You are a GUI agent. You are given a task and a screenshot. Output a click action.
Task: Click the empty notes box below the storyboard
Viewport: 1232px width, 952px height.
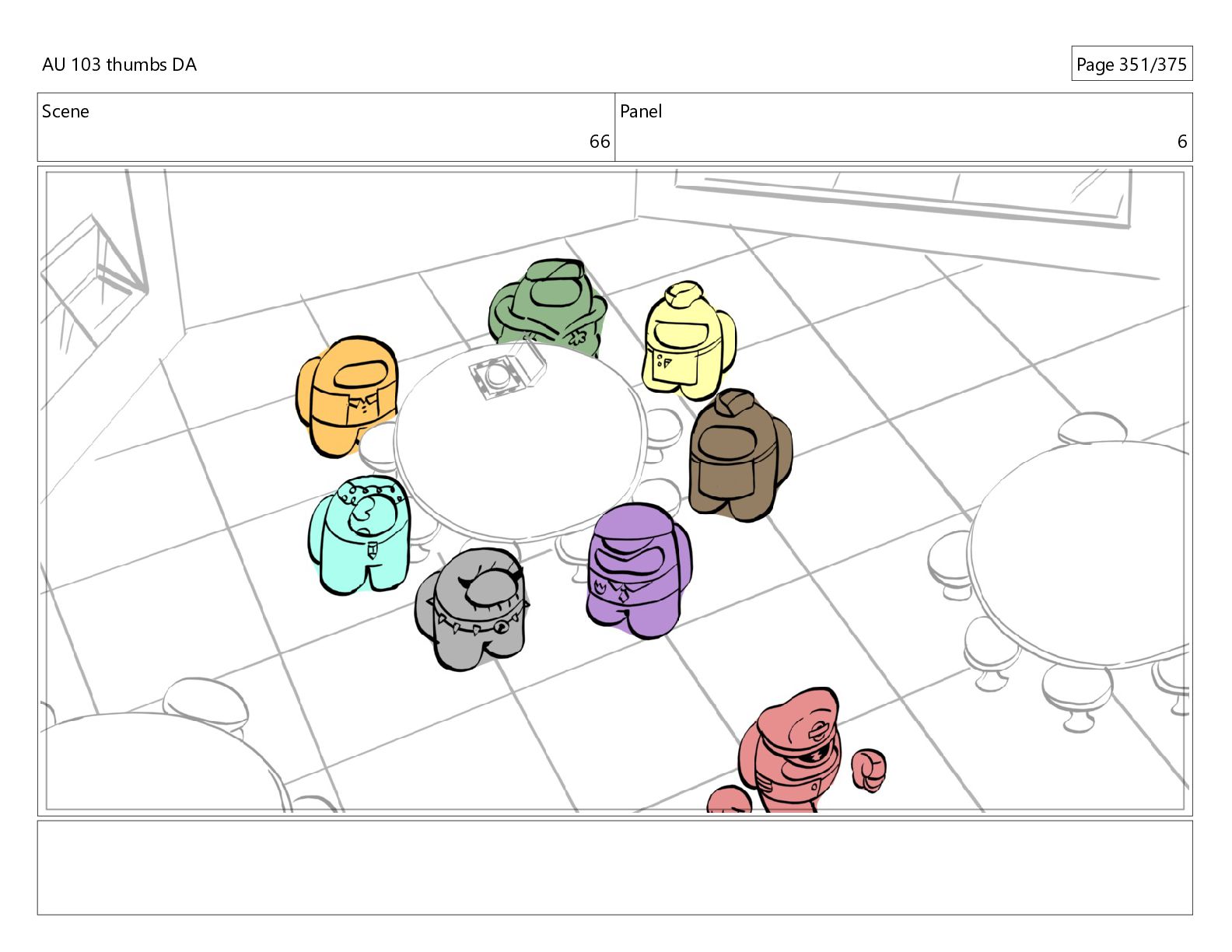(614, 867)
